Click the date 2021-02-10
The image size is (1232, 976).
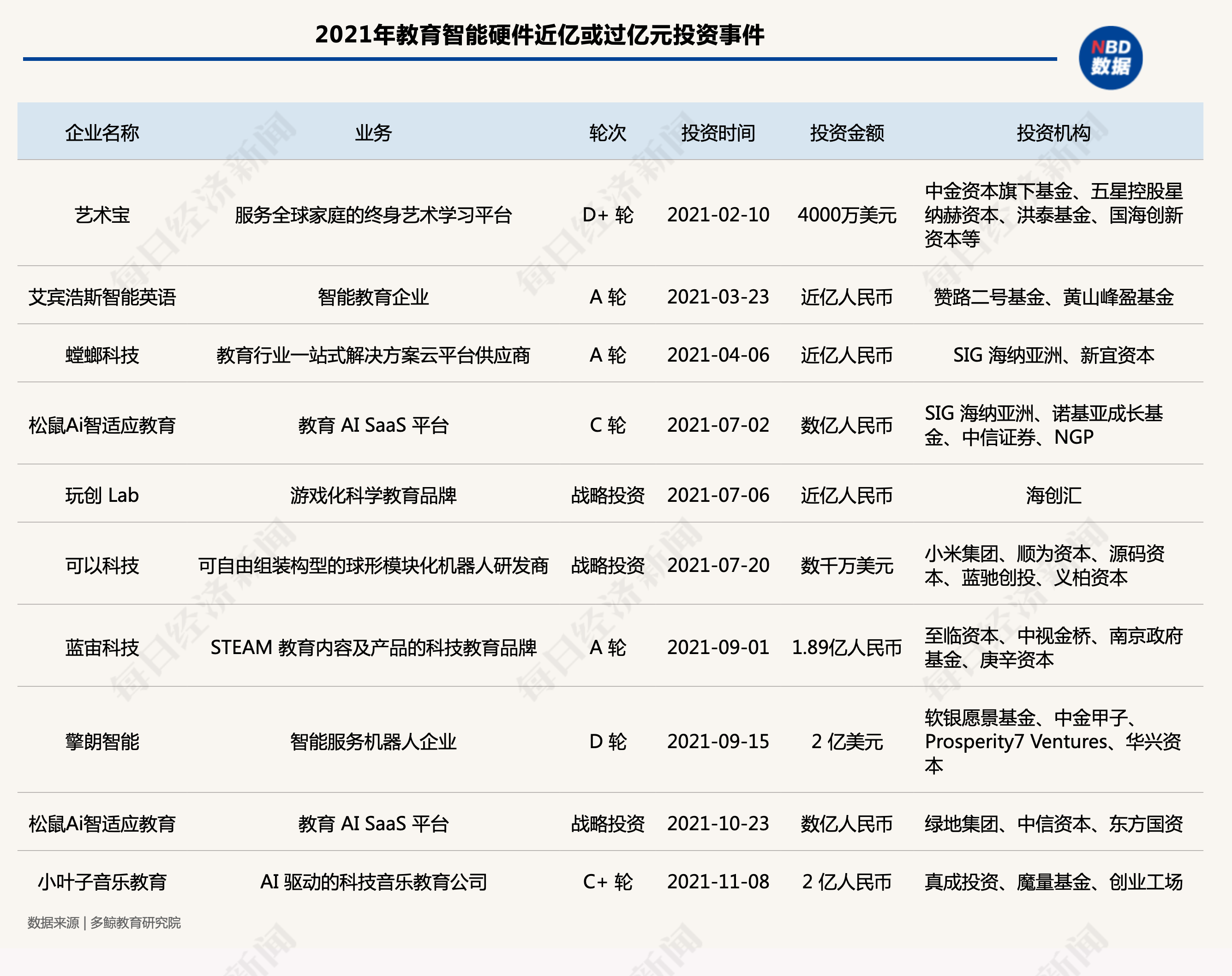tap(718, 215)
